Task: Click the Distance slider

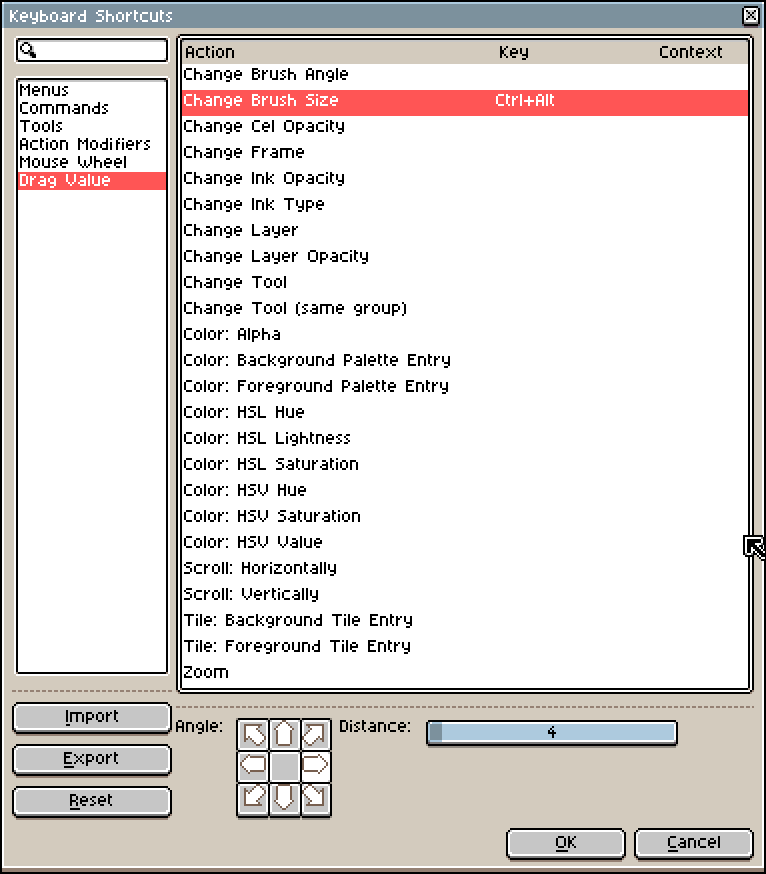Action: pos(552,733)
